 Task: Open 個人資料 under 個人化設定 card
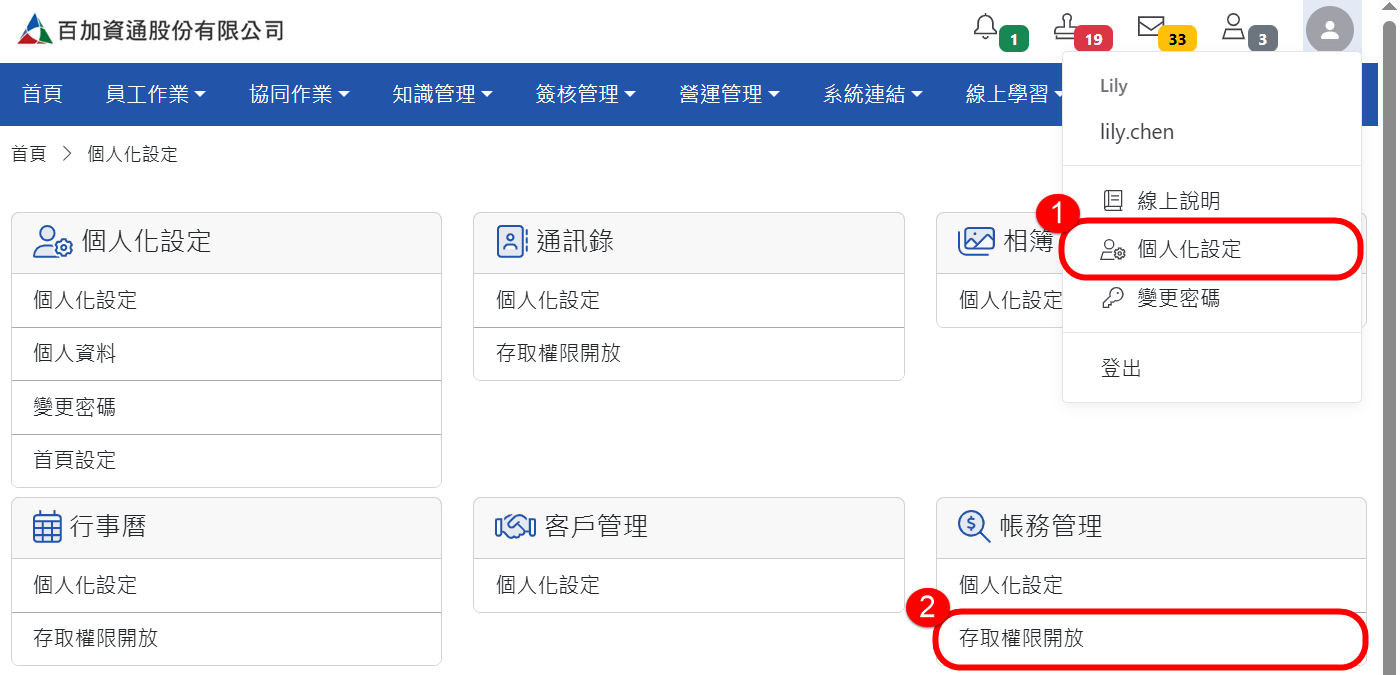pos(226,354)
